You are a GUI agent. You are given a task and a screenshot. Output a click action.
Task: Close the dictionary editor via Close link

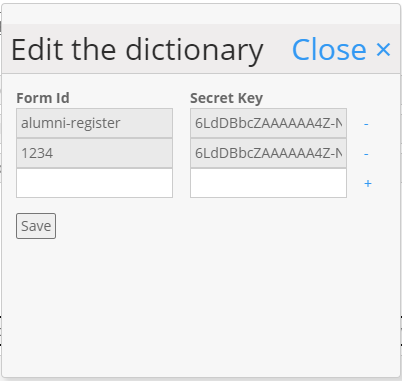(329, 50)
